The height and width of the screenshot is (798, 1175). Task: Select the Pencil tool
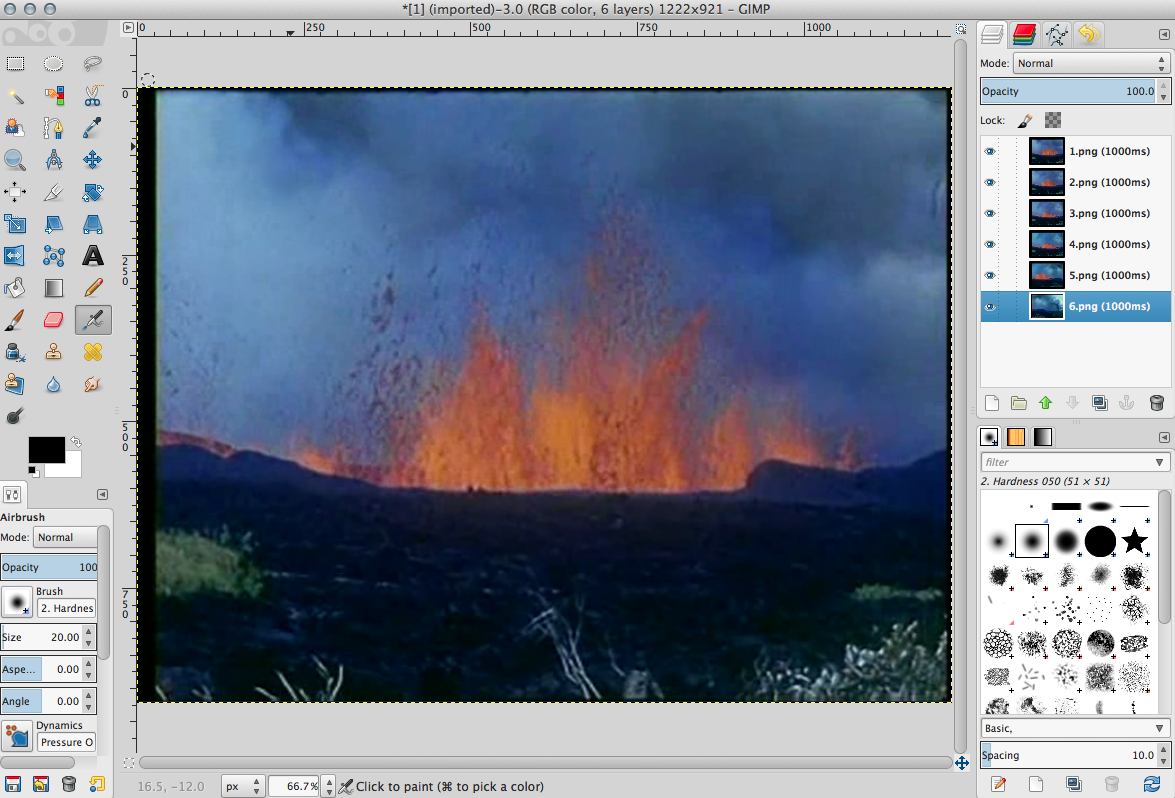pos(92,288)
